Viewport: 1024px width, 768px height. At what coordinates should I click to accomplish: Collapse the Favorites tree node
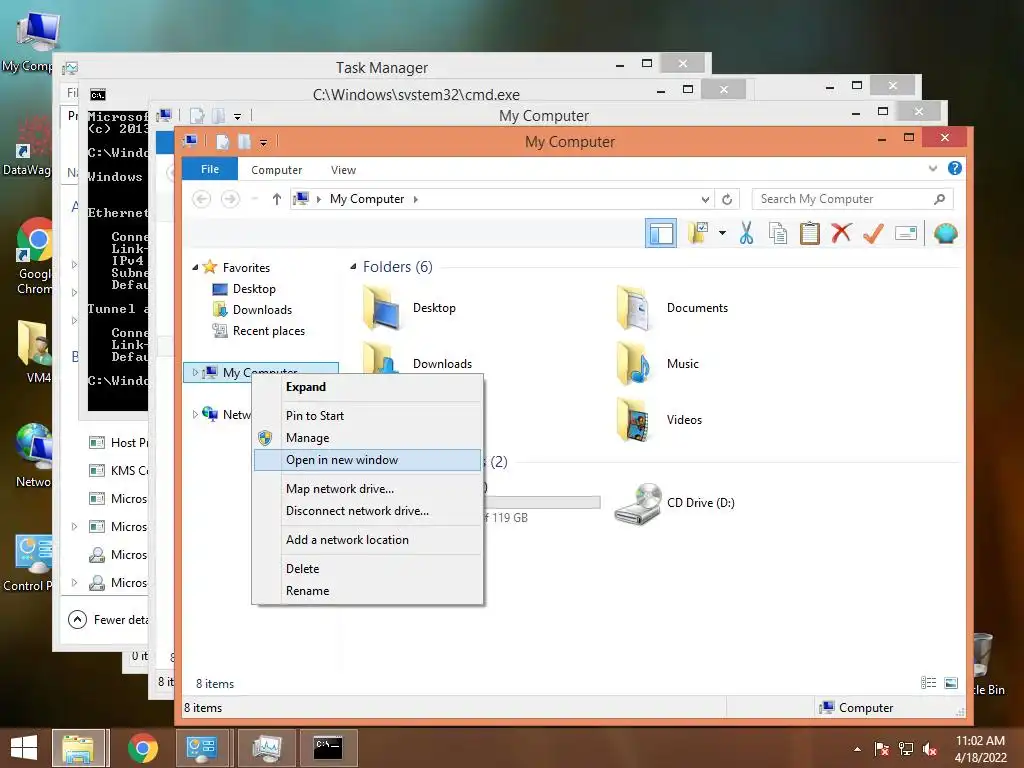click(x=195, y=267)
